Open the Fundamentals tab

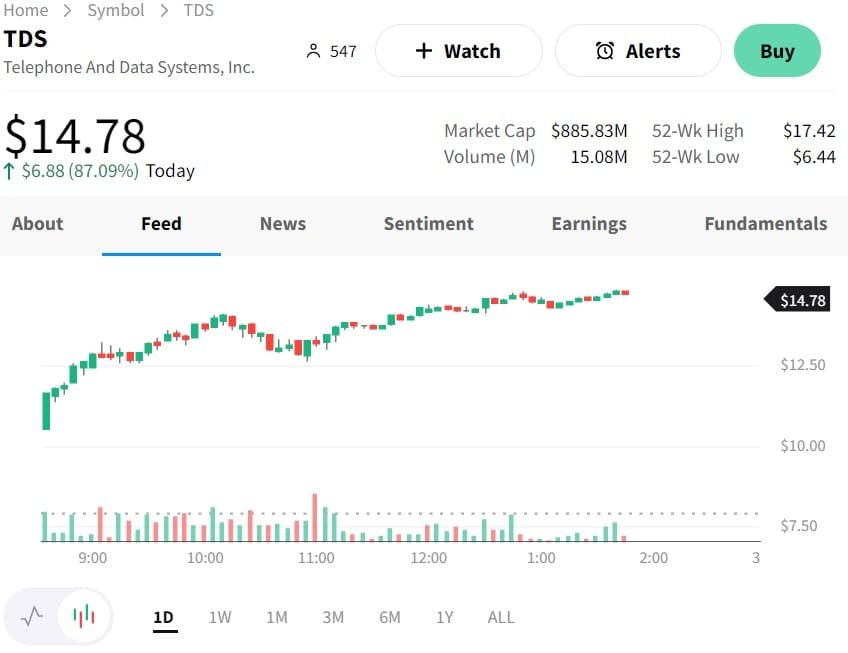pos(766,224)
